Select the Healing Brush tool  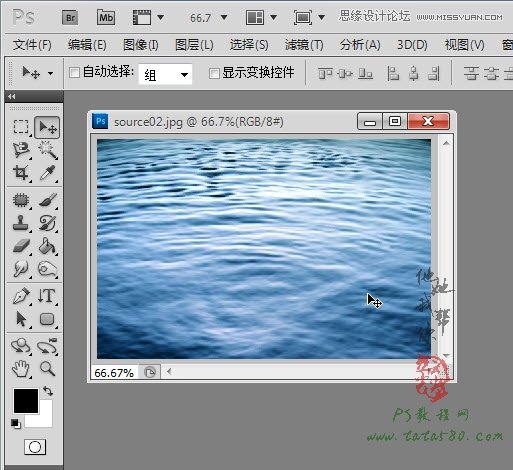pos(21,200)
